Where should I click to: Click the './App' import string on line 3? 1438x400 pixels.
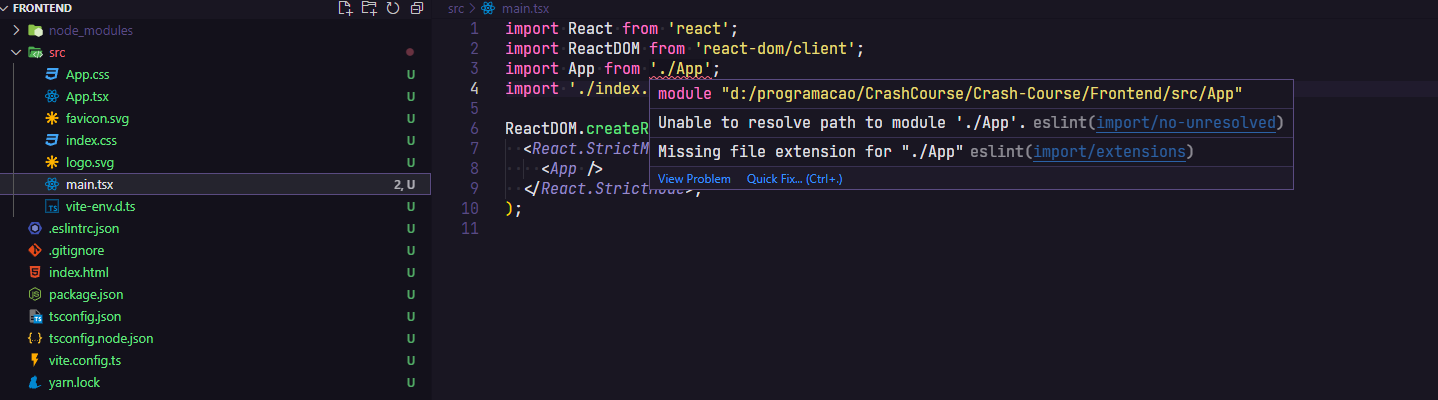[x=681, y=69]
